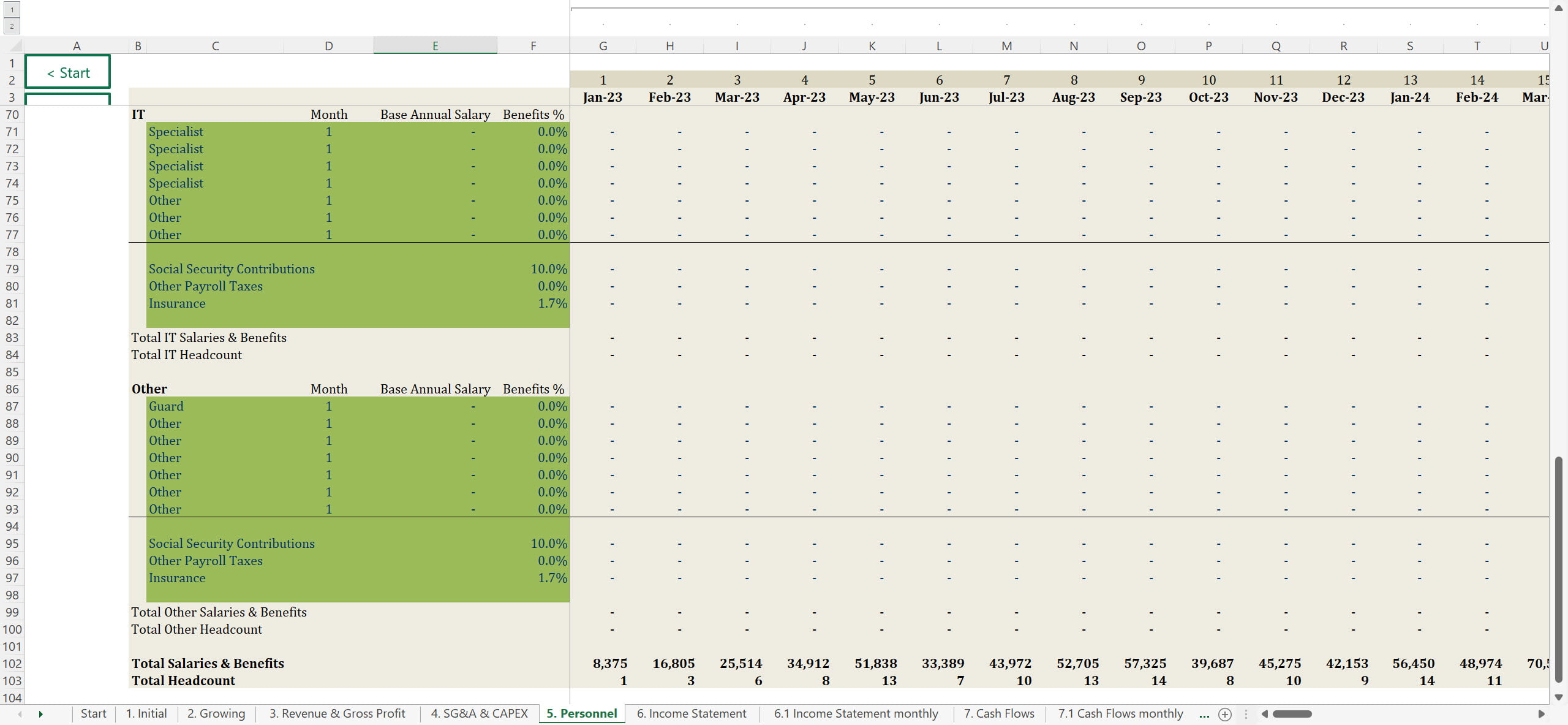1568x725 pixels.
Task: Click outline level 2 button
Action: pyautogui.click(x=12, y=26)
